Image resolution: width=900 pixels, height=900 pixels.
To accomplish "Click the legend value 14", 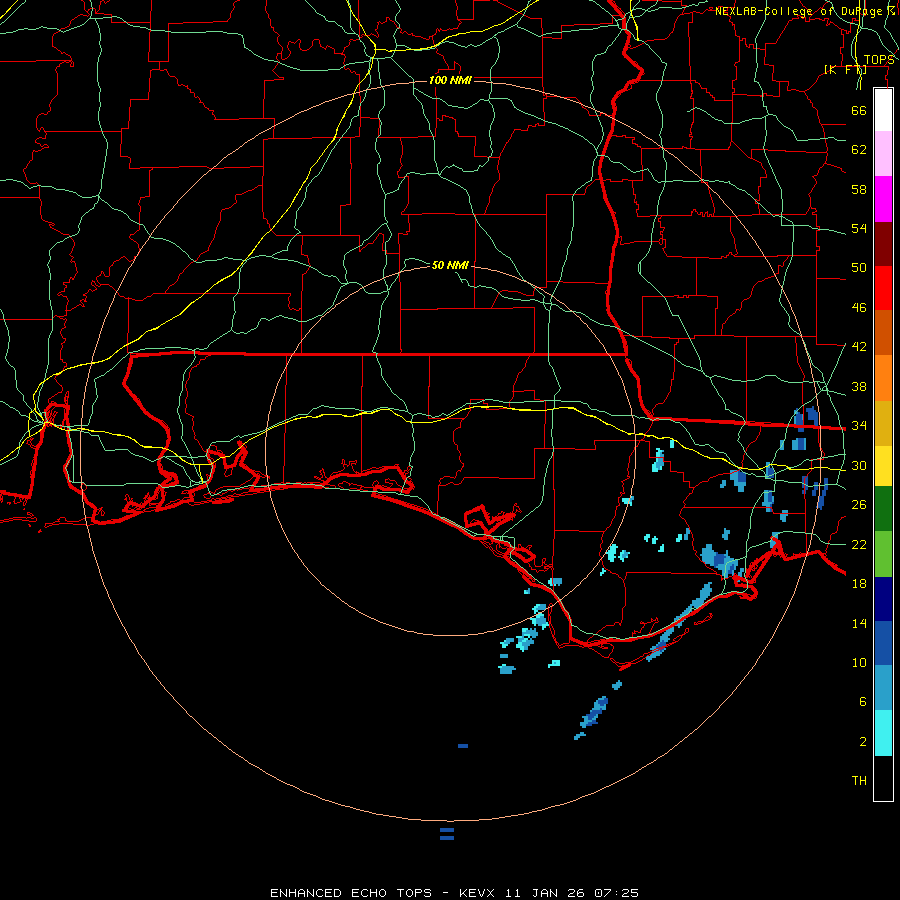I will pyautogui.click(x=859, y=623).
